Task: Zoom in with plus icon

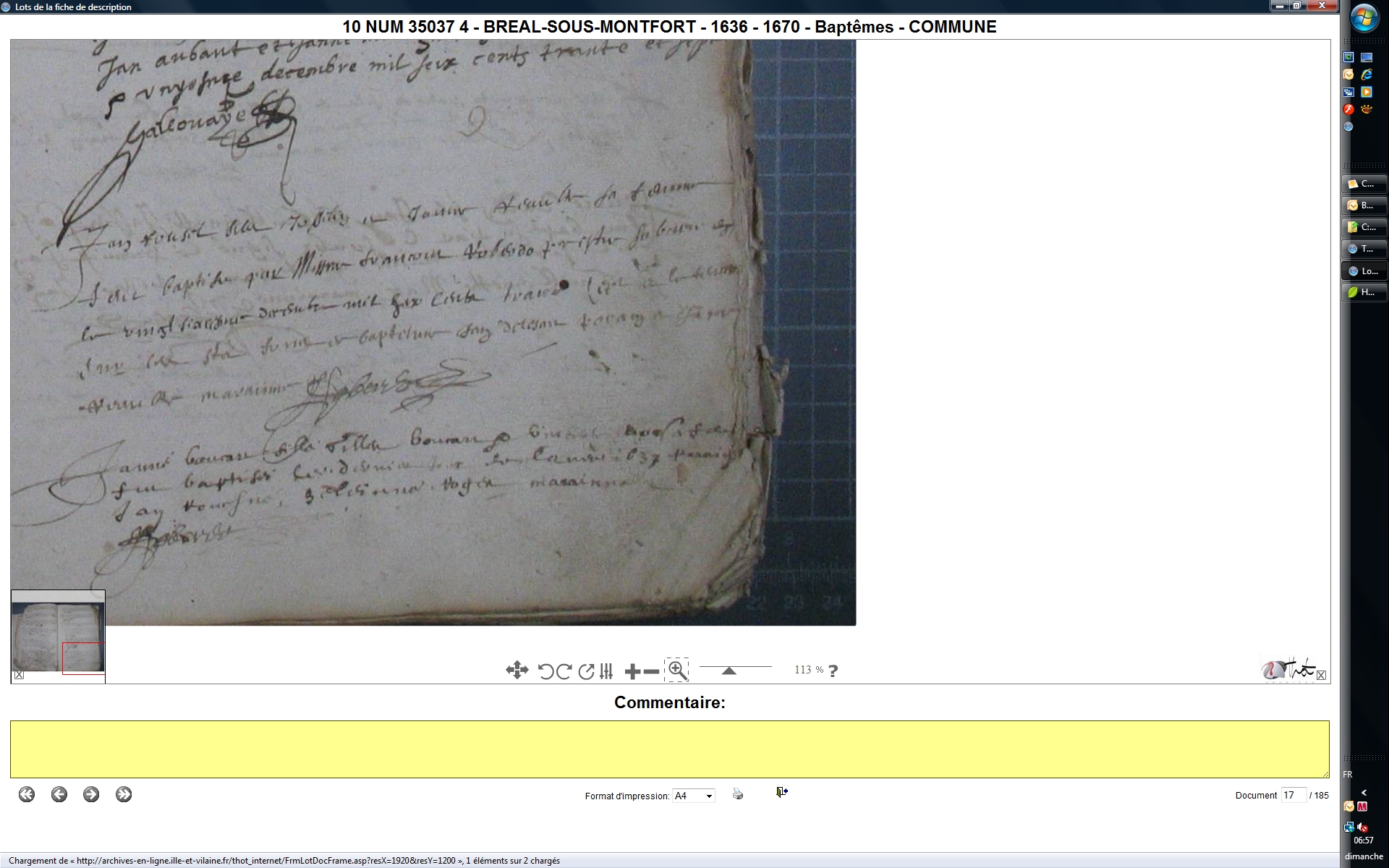Action: click(x=632, y=671)
